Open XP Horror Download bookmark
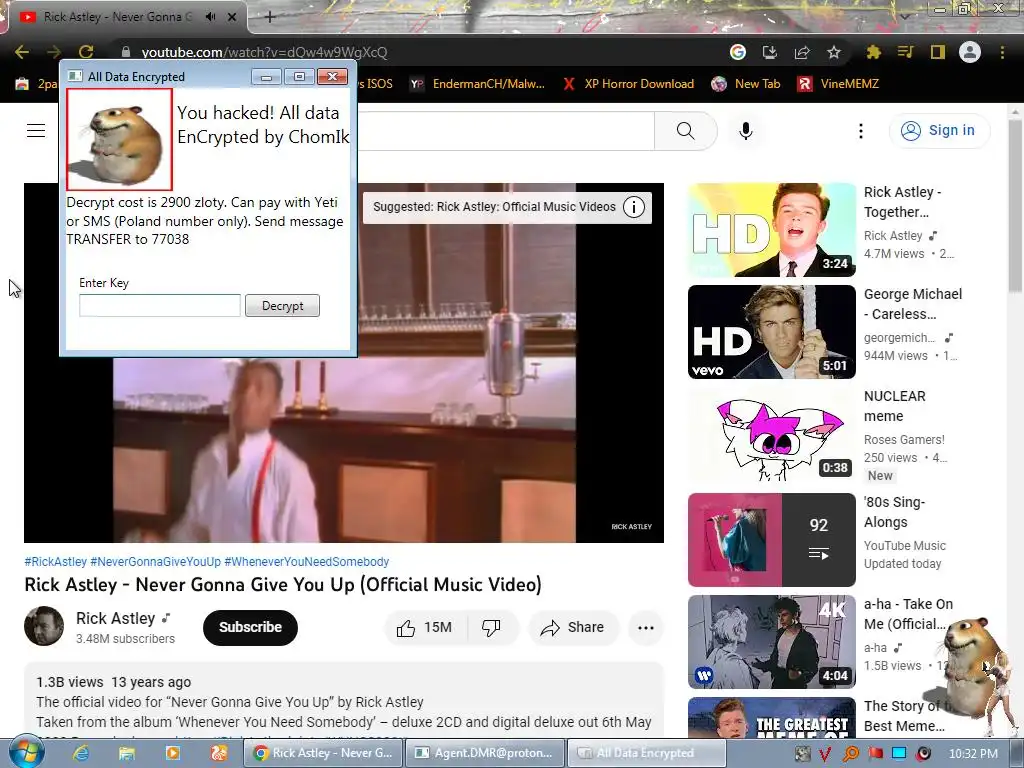Image resolution: width=1024 pixels, height=768 pixels. tap(628, 84)
